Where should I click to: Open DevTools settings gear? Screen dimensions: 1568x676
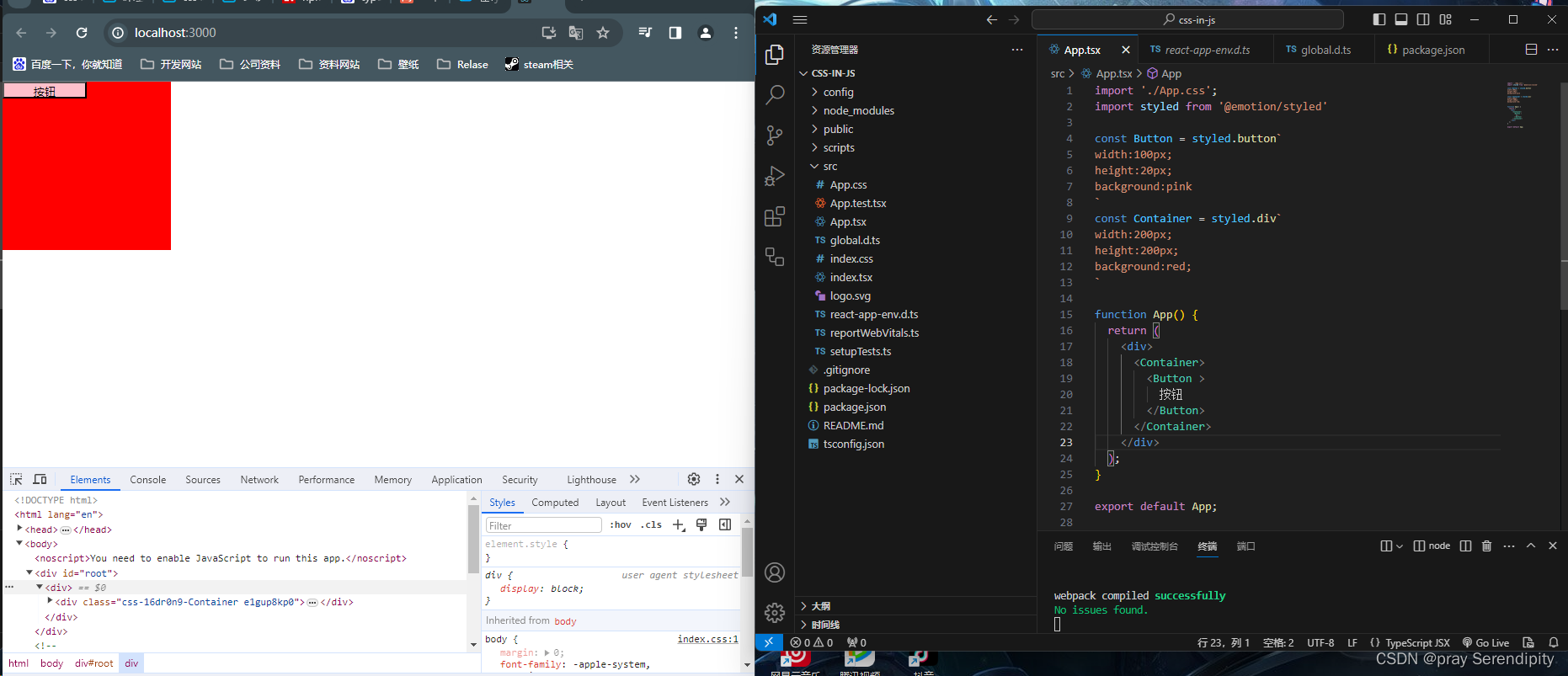pyautogui.click(x=694, y=479)
